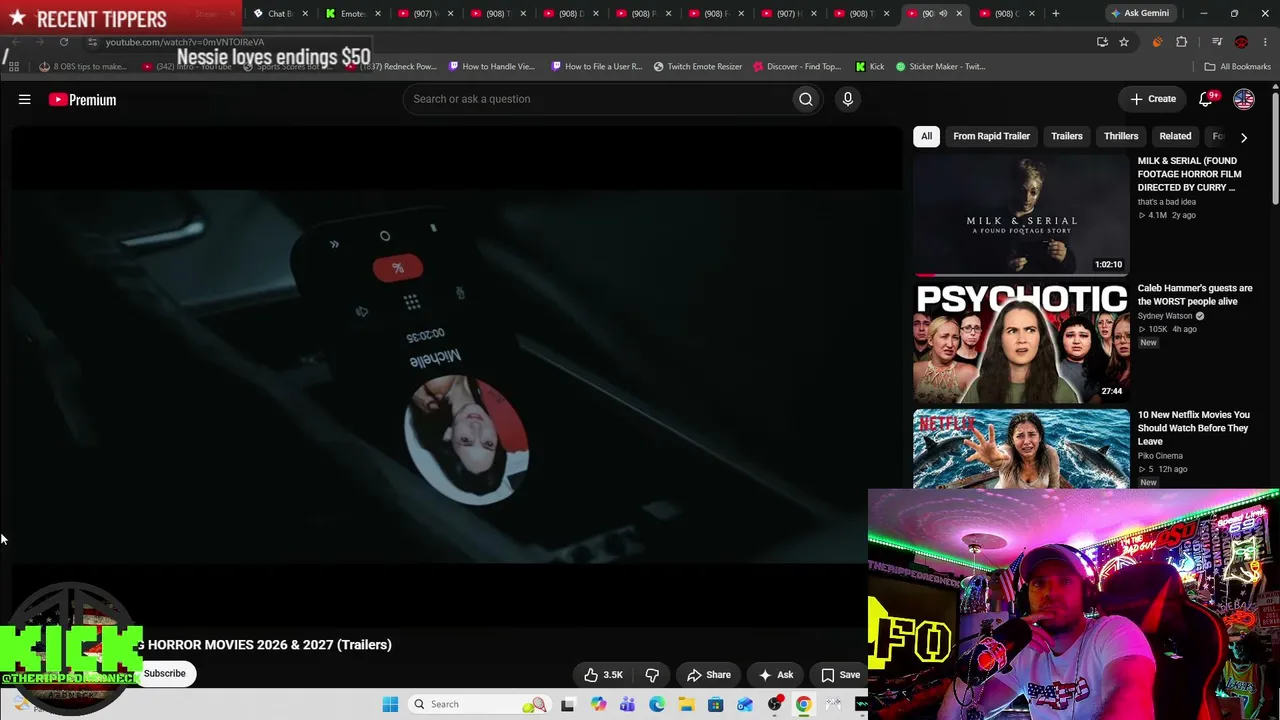Open Redneck Pow... bookmark
This screenshot has width=1280, height=720.
392,67
